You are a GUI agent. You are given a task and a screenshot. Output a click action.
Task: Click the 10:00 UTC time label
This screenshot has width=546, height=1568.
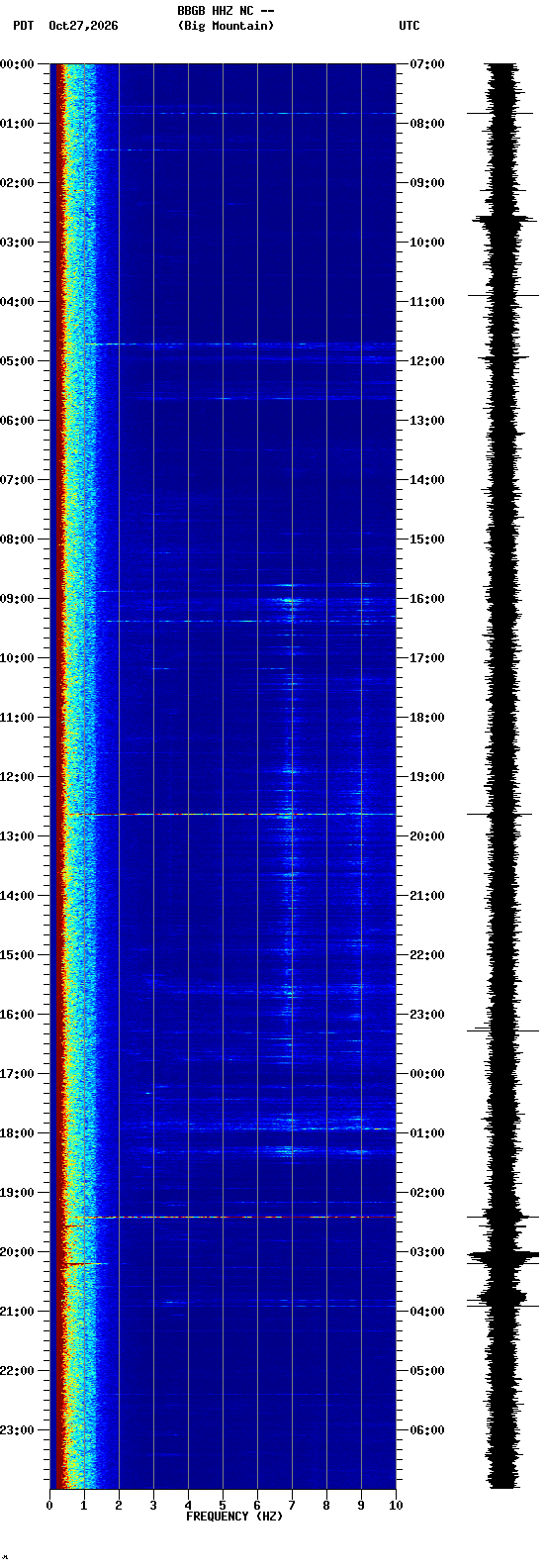click(427, 243)
